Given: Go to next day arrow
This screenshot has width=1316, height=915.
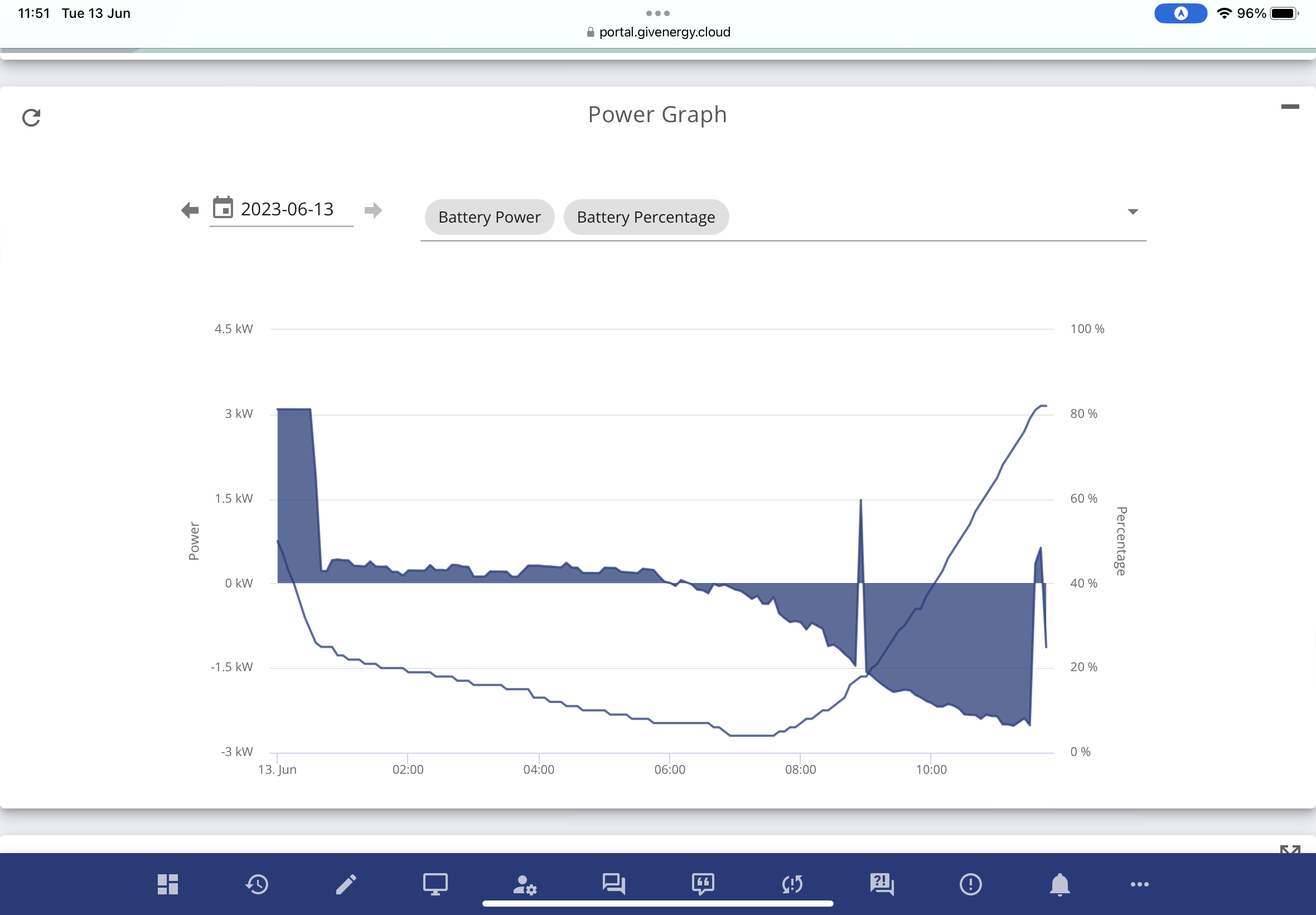Looking at the screenshot, I should click(373, 210).
